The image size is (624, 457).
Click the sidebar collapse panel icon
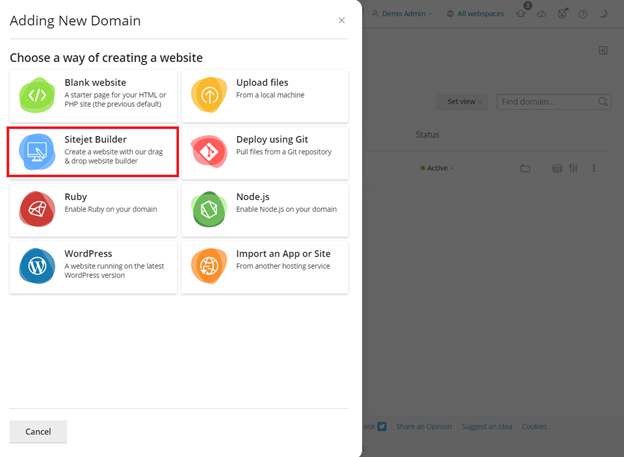pyautogui.click(x=603, y=50)
